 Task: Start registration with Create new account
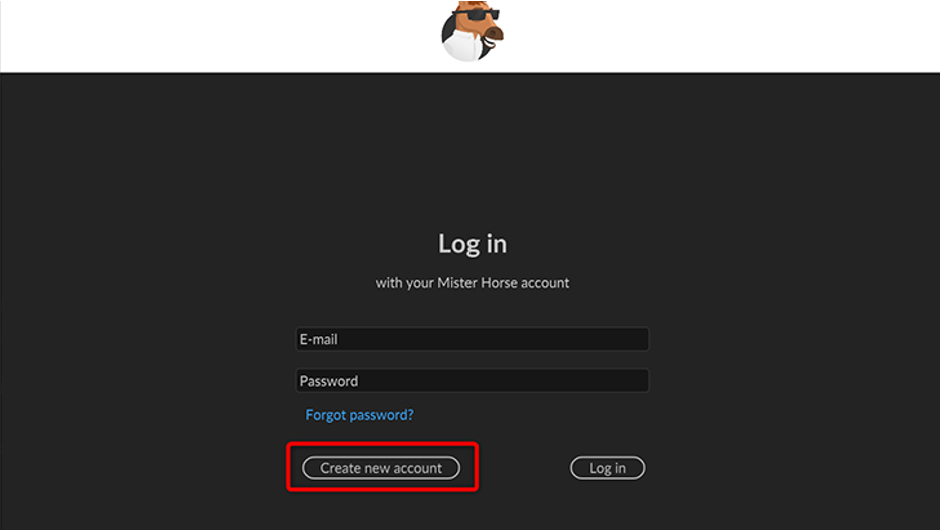381,468
